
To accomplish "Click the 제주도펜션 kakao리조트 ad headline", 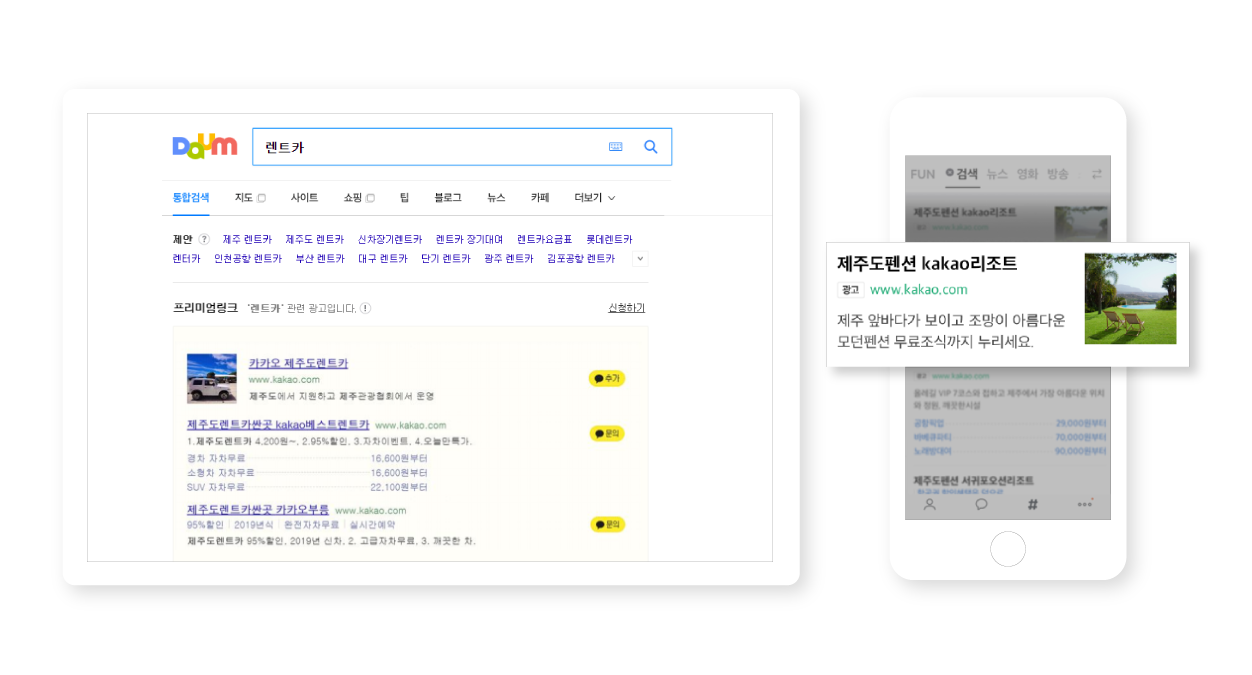I will pos(927,264).
